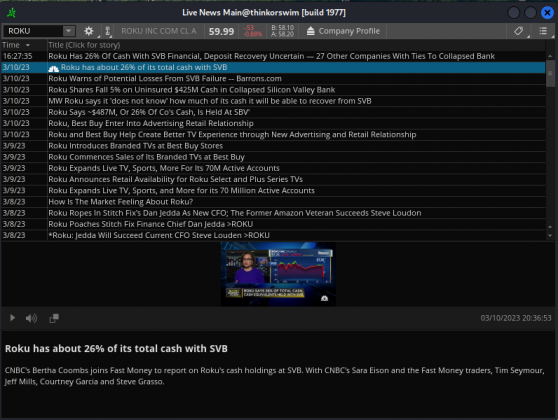This screenshot has width=558, height=420.
Task: Maximize the Live News window
Action: click(x=530, y=13)
